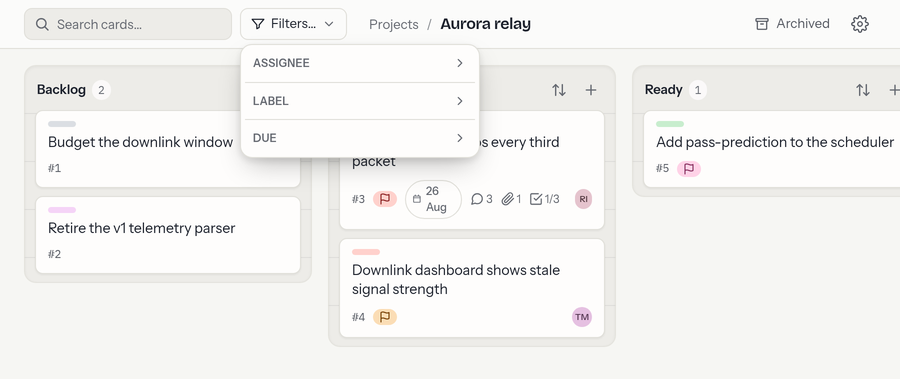Click the red flag on card #3

[385, 199]
